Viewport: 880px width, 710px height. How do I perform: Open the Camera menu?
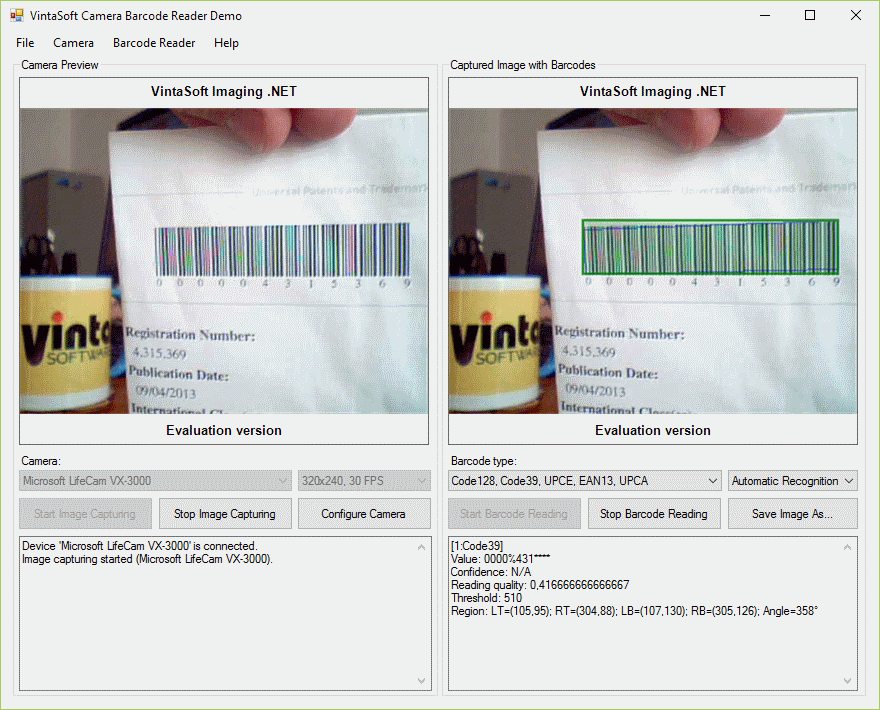click(x=73, y=43)
